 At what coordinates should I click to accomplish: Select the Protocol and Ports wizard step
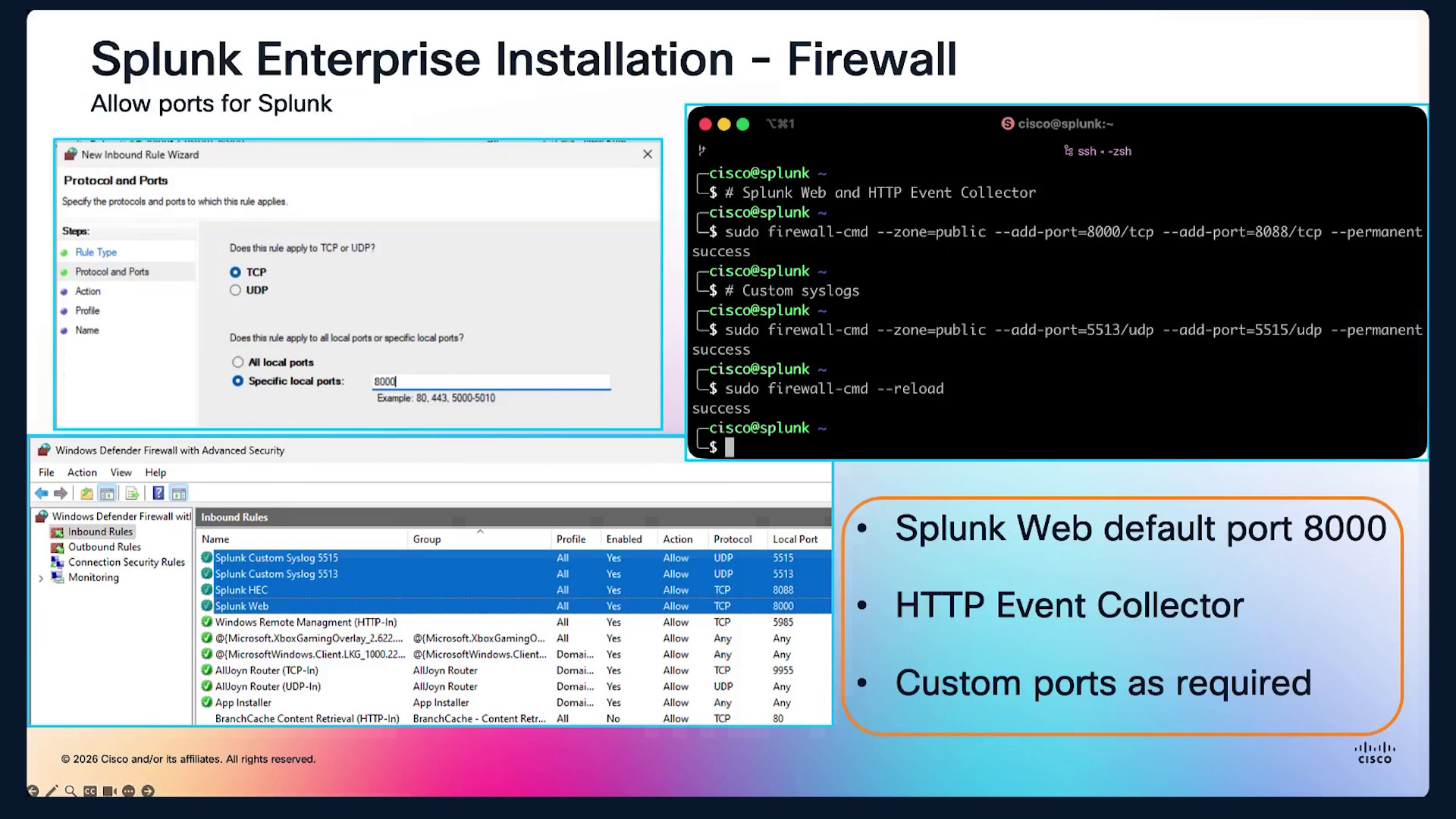(112, 272)
